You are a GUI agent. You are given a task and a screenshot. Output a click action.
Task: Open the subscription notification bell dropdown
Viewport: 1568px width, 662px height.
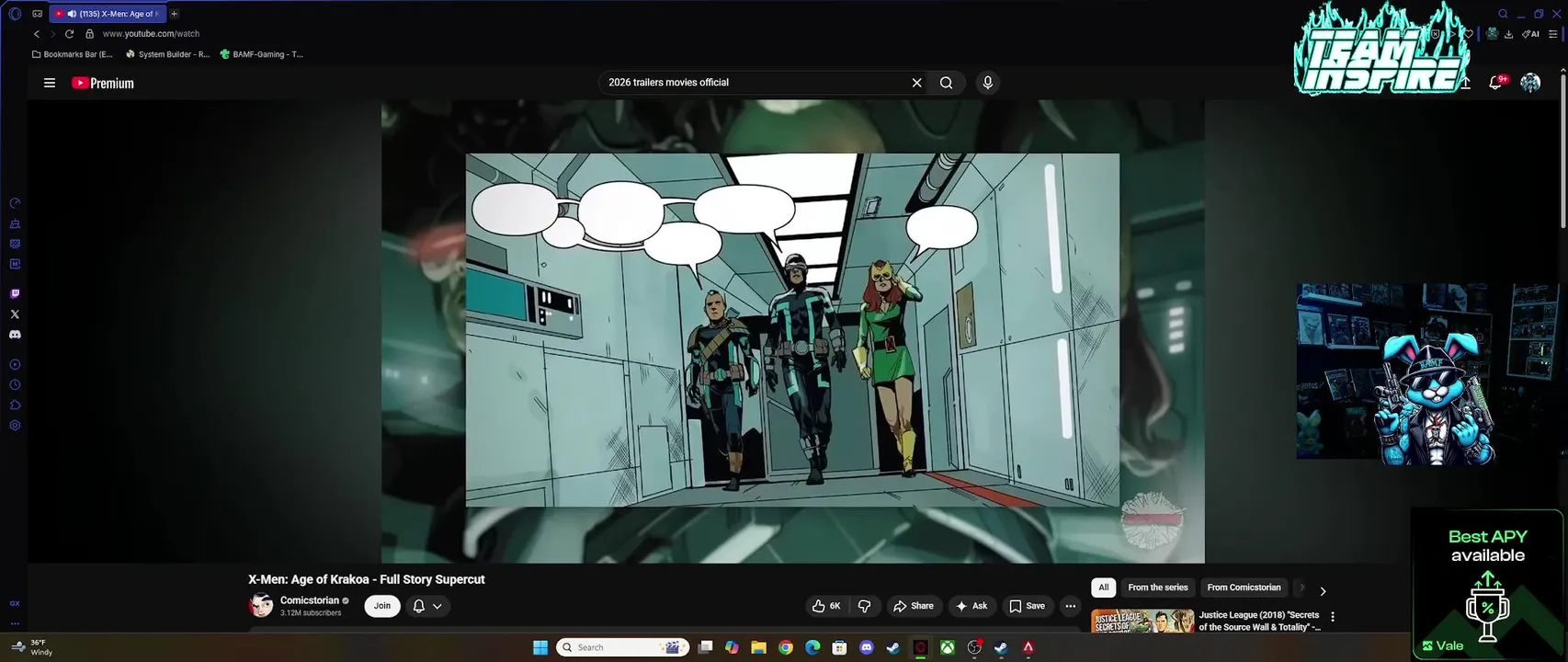pyautogui.click(x=427, y=606)
